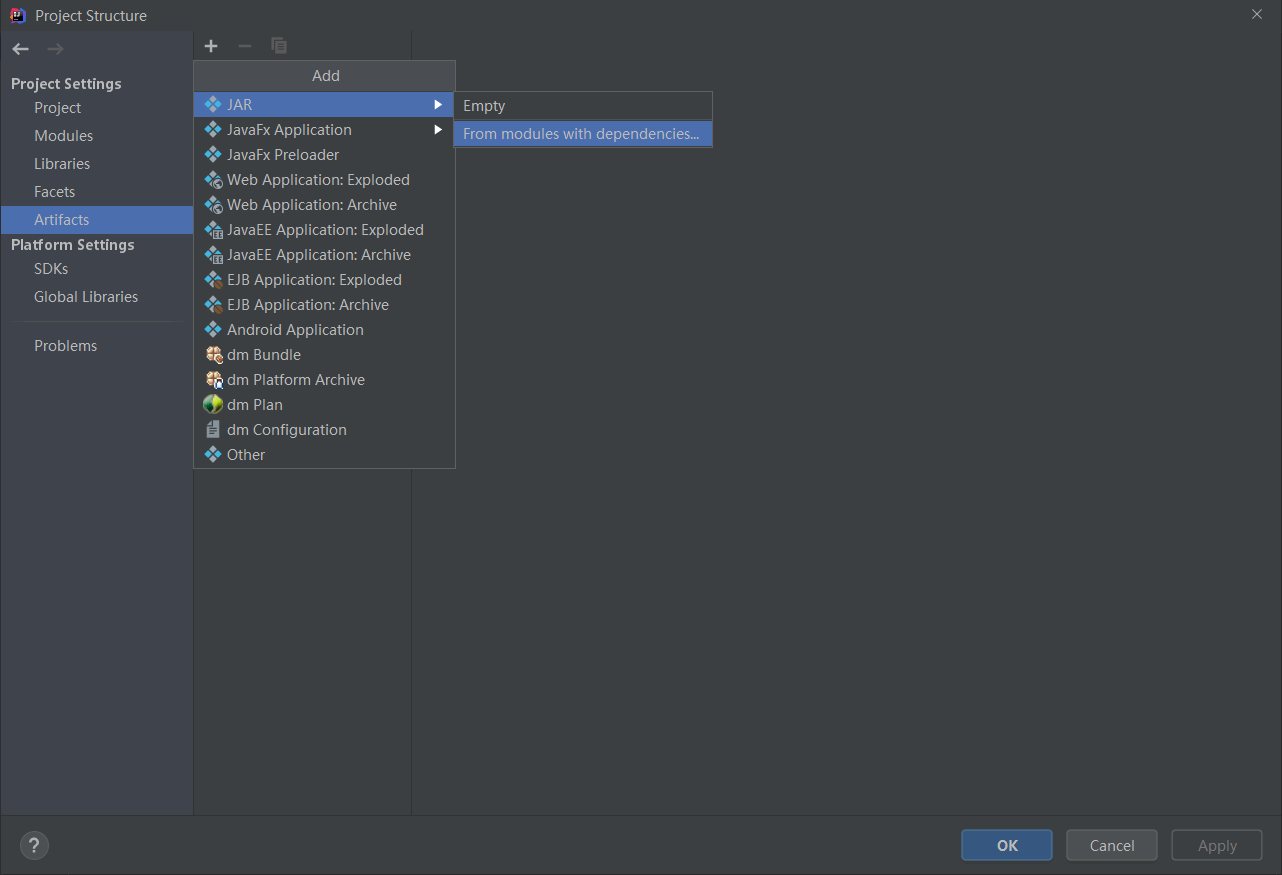Select Android Application entry
The image size is (1282, 875).
[x=324, y=329]
